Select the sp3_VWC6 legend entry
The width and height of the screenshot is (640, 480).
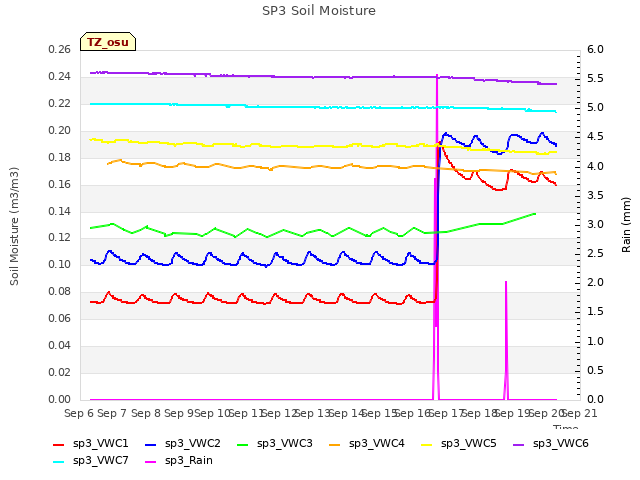tap(551, 444)
